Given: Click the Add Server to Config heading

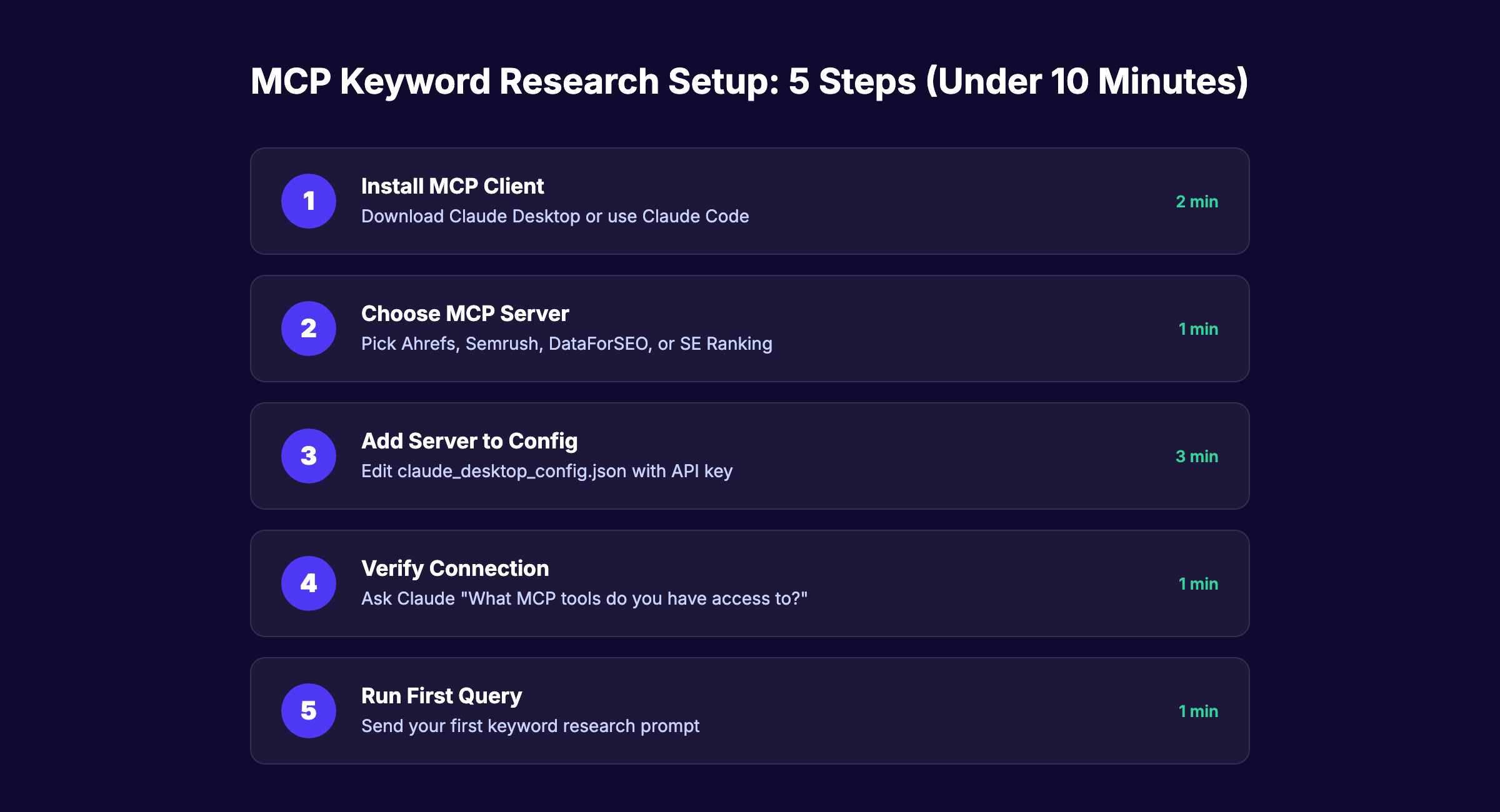Looking at the screenshot, I should coord(469,440).
